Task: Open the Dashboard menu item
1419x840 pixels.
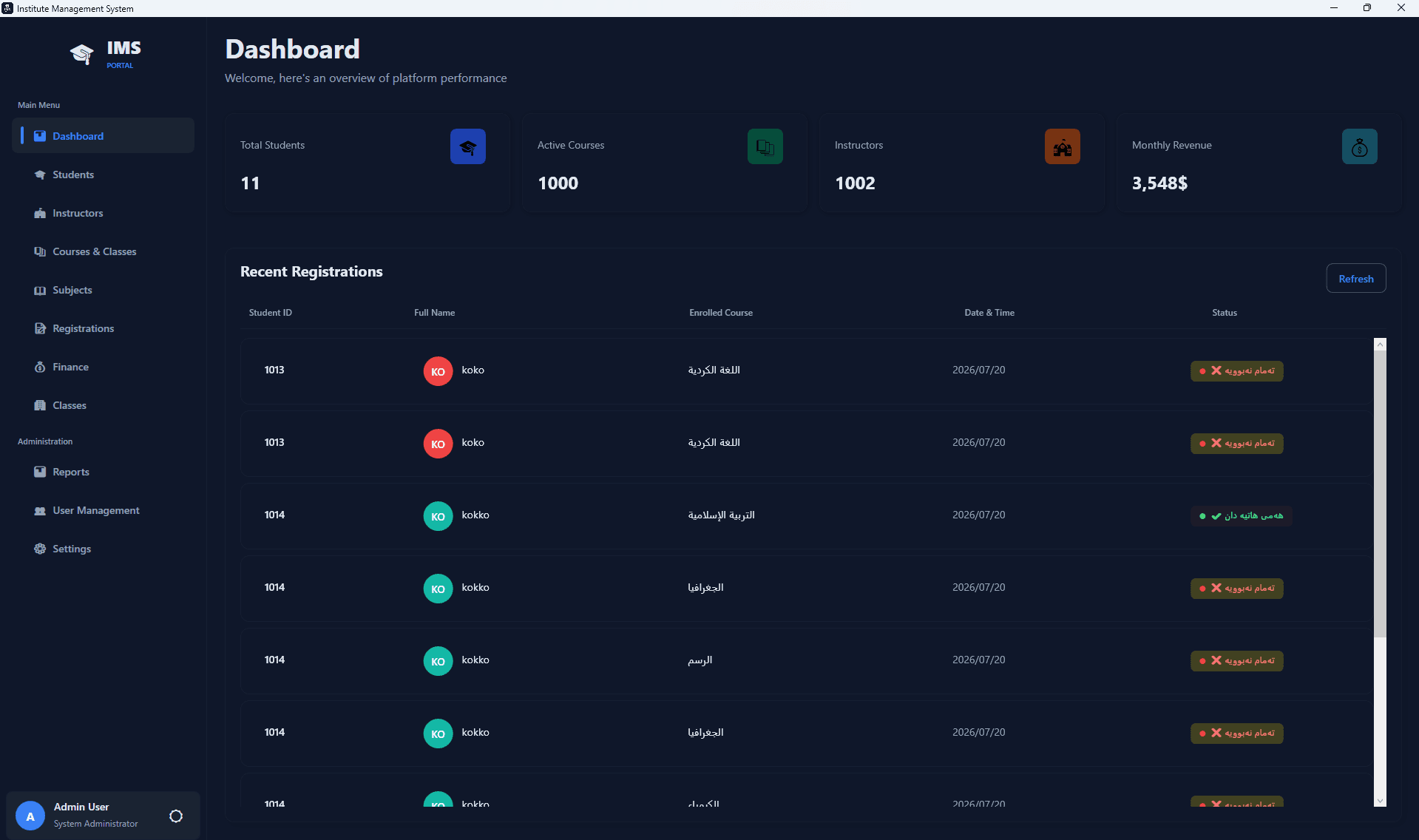Action: click(x=103, y=136)
